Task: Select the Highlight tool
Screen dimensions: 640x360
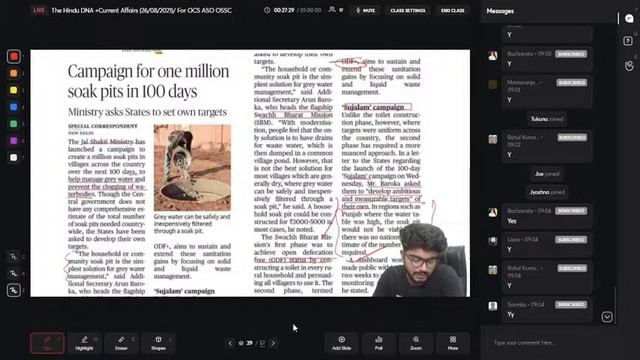Action: pyautogui.click(x=84, y=343)
